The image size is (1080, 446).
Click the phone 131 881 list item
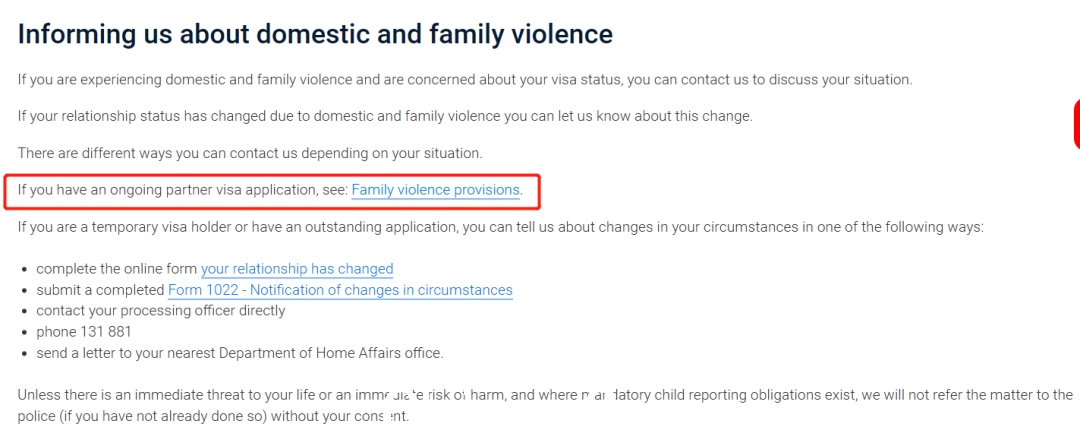pyautogui.click(x=84, y=332)
